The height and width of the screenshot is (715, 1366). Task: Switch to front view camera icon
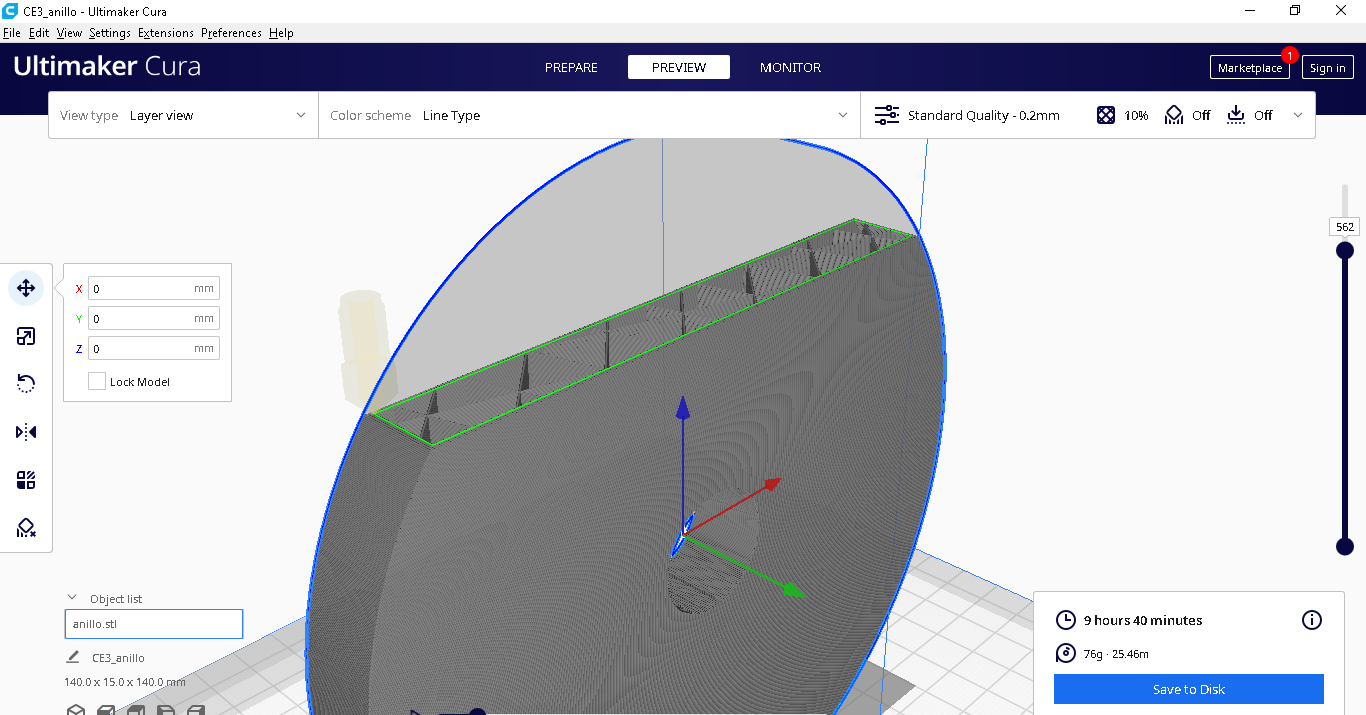pyautogui.click(x=106, y=710)
